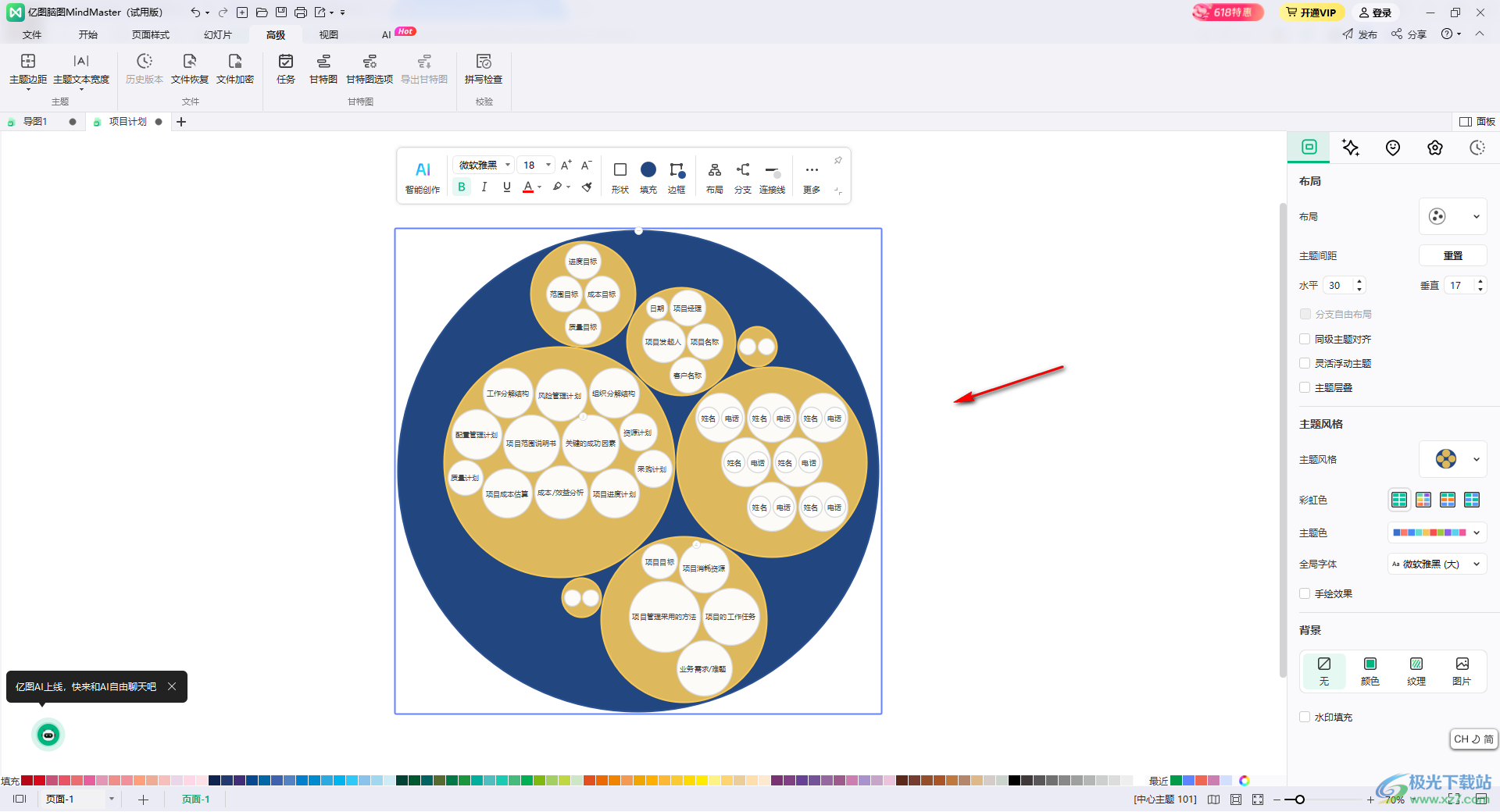Expand the 布局 layout dropdown

click(1453, 216)
